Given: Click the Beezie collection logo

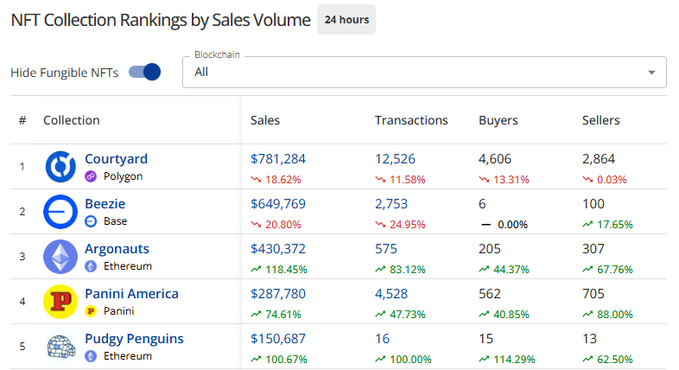Looking at the screenshot, I should pyautogui.click(x=61, y=212).
